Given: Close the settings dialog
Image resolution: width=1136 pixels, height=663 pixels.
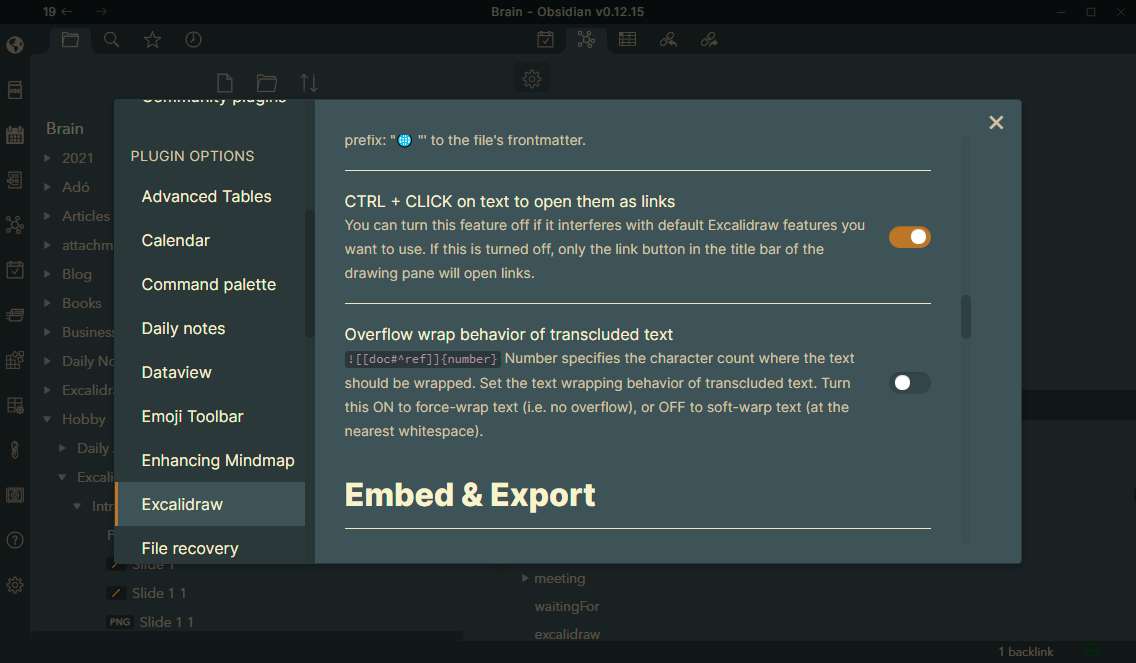Looking at the screenshot, I should 996,122.
